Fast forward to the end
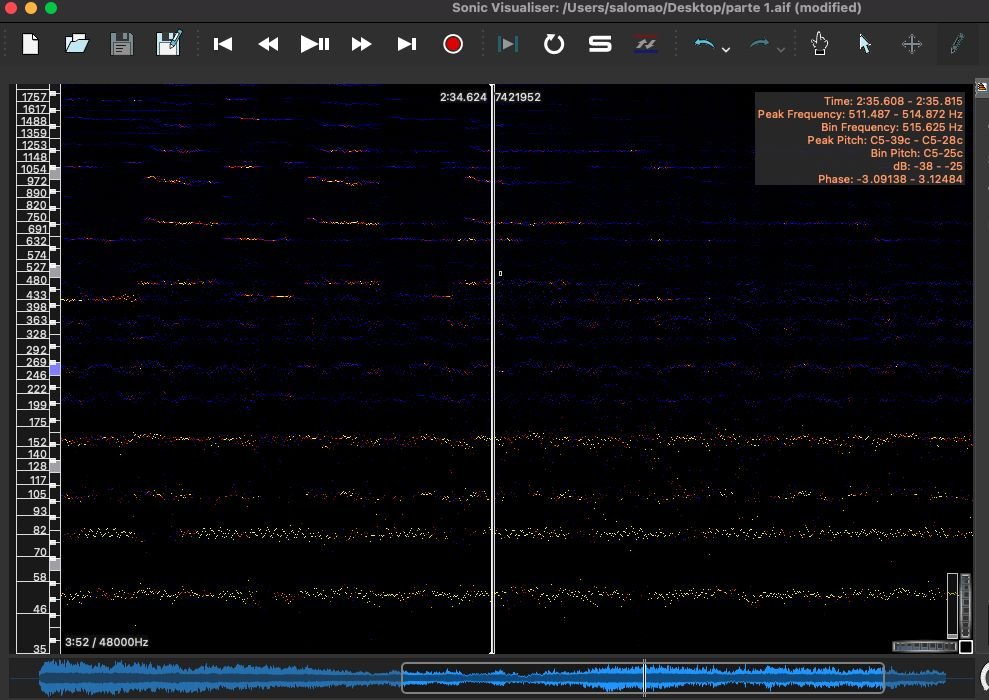The image size is (989, 700). [x=407, y=44]
